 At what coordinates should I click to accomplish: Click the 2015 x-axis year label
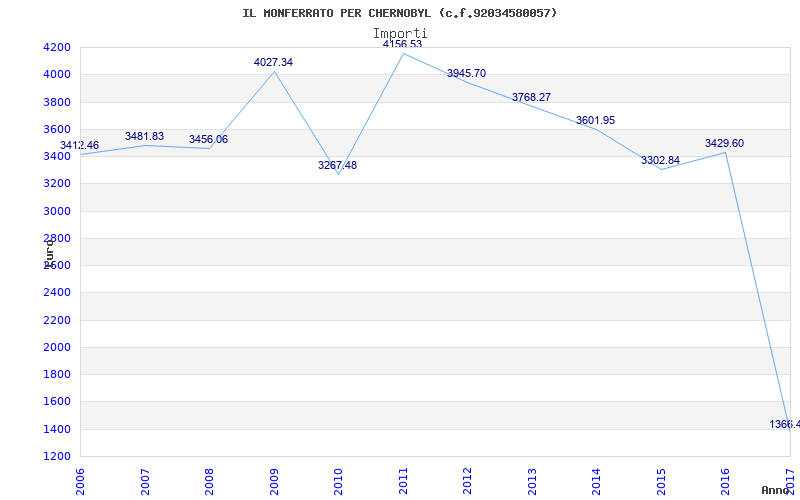(661, 481)
